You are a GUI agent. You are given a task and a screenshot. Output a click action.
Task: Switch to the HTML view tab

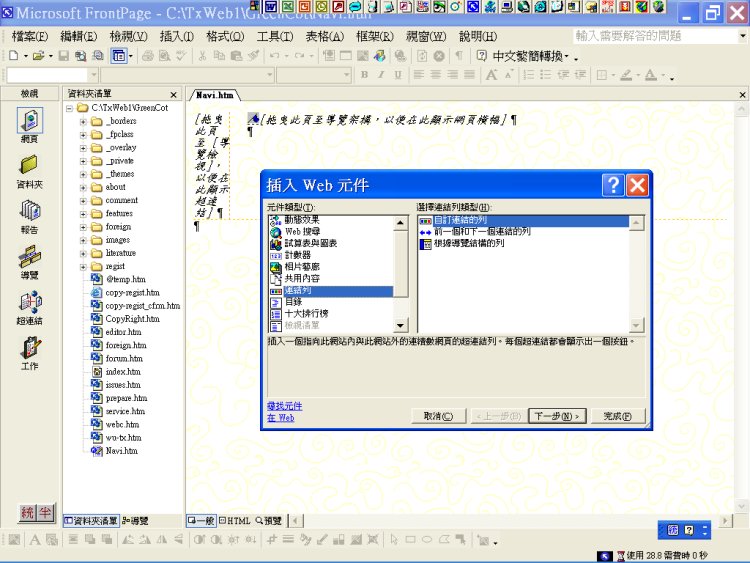pos(235,521)
